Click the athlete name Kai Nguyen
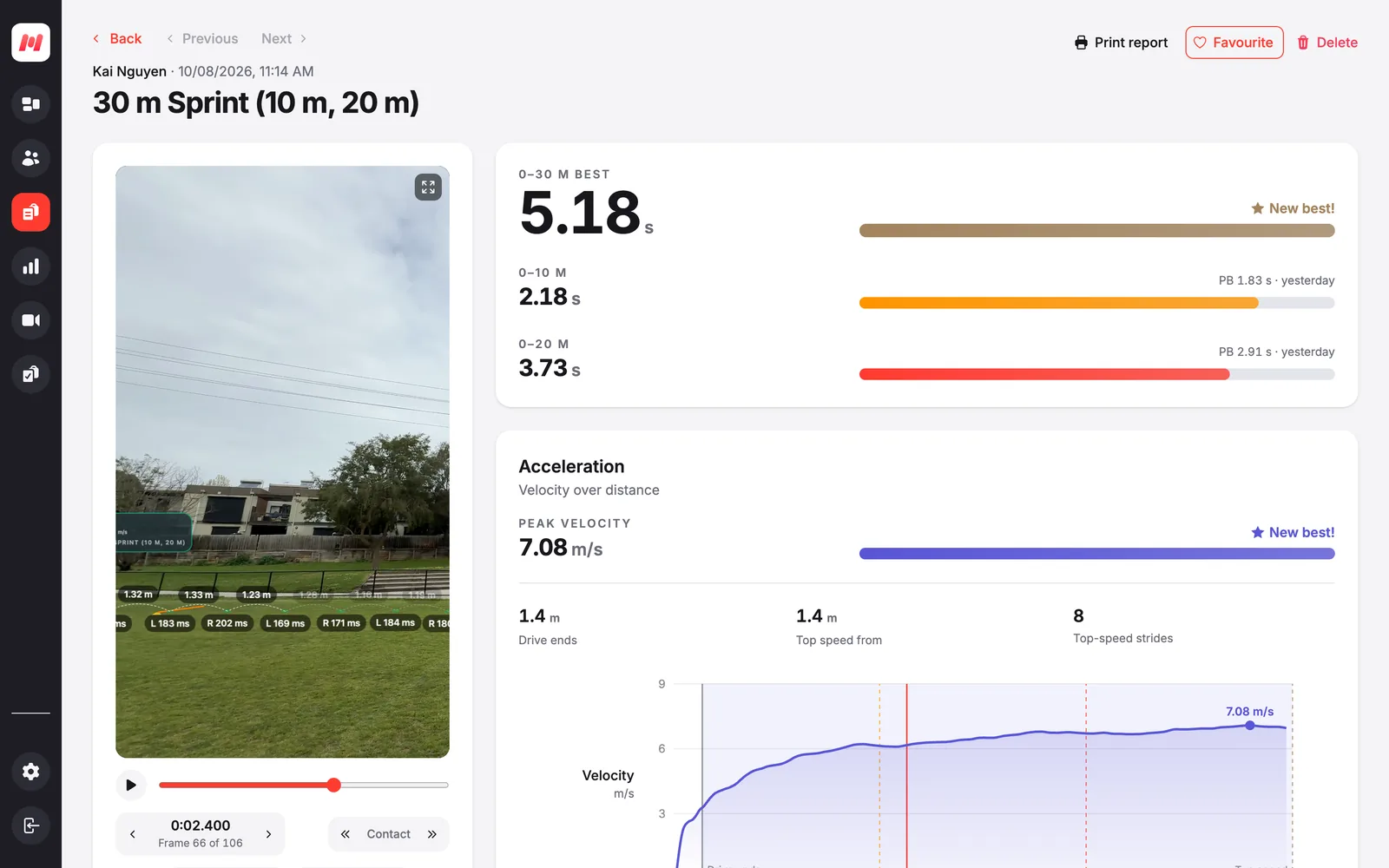 tap(129, 71)
